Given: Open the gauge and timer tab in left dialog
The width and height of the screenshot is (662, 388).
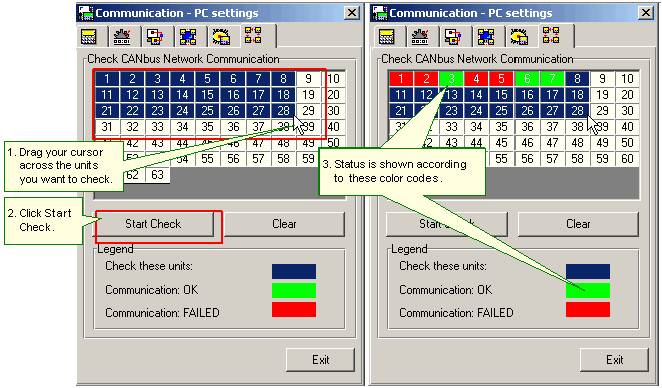Looking at the screenshot, I should tap(122, 37).
